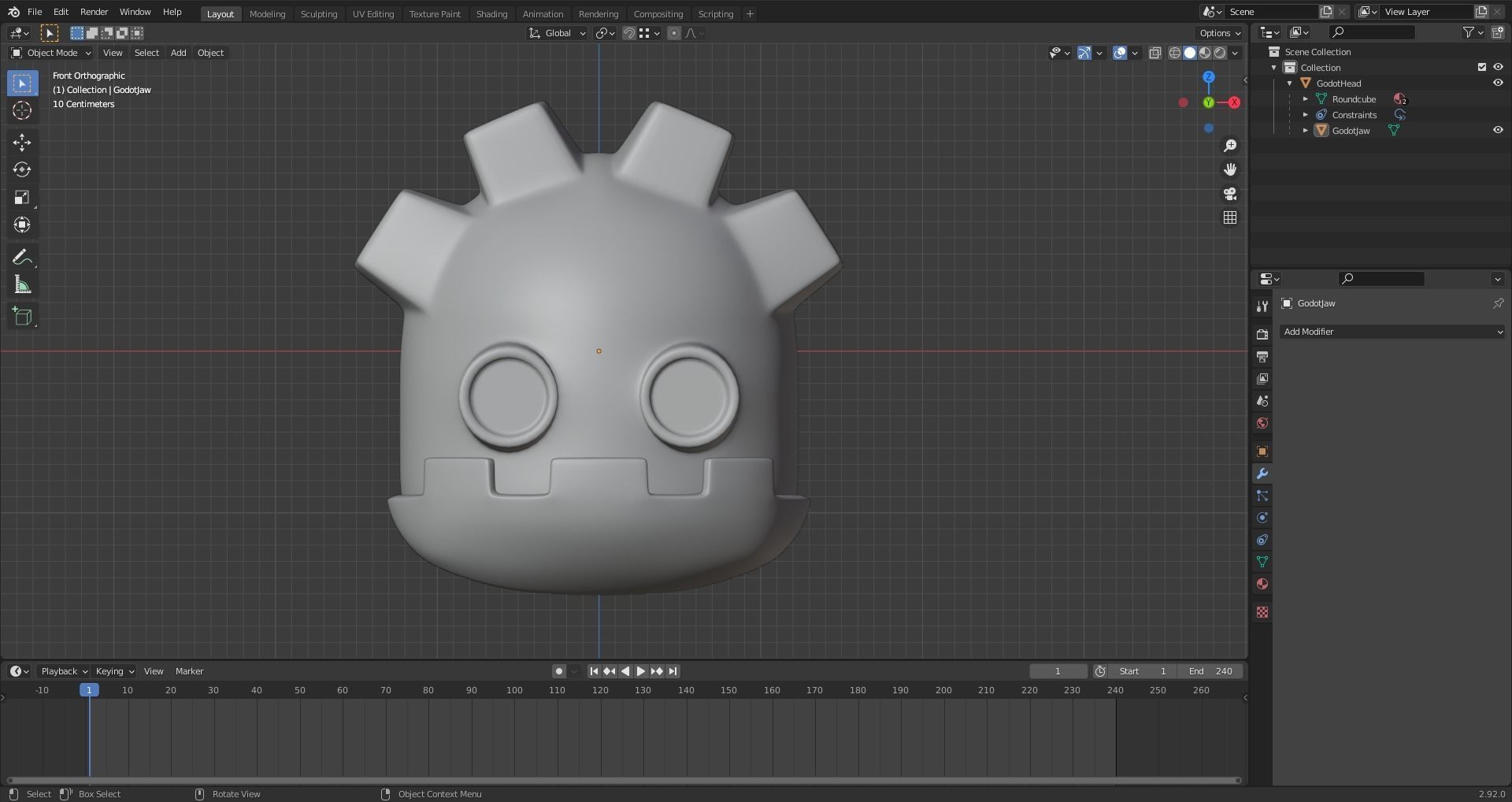
Task: Collapse the GodotHead tree item
Action: pyautogui.click(x=1289, y=84)
